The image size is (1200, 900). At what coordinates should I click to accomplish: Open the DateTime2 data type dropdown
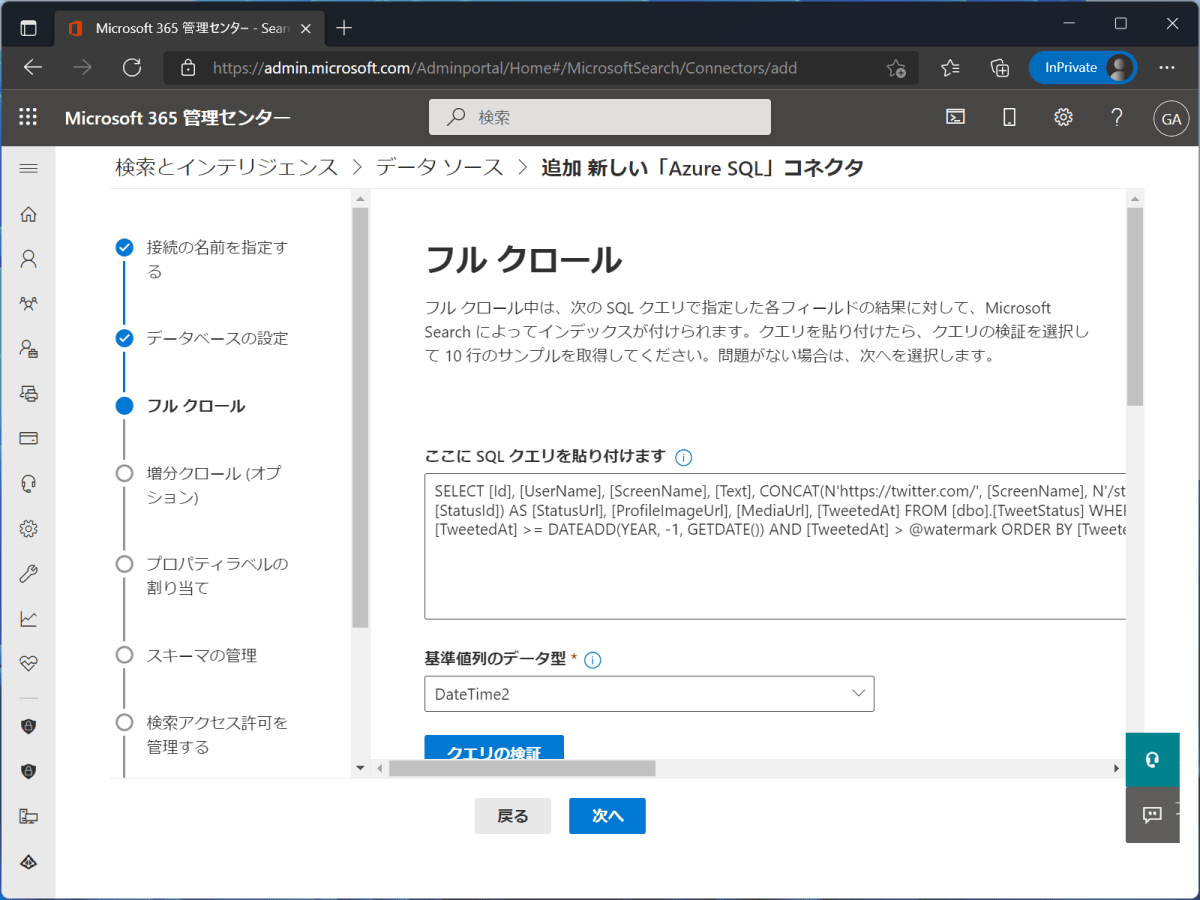pos(650,694)
